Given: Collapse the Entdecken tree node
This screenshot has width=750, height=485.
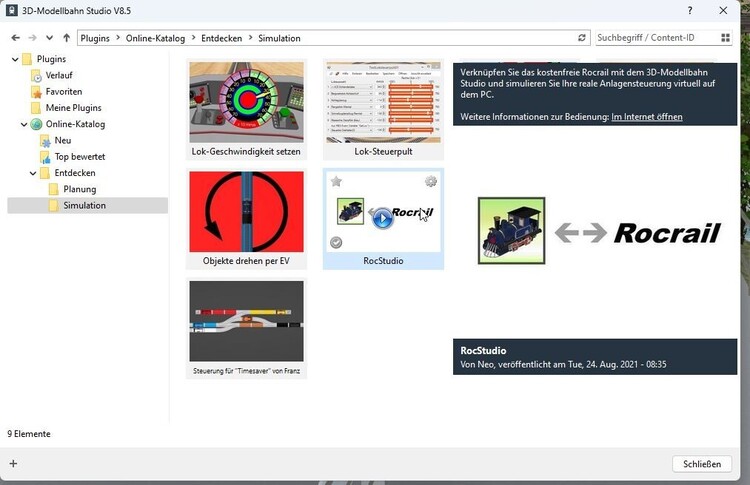Looking at the screenshot, I should (x=33, y=173).
